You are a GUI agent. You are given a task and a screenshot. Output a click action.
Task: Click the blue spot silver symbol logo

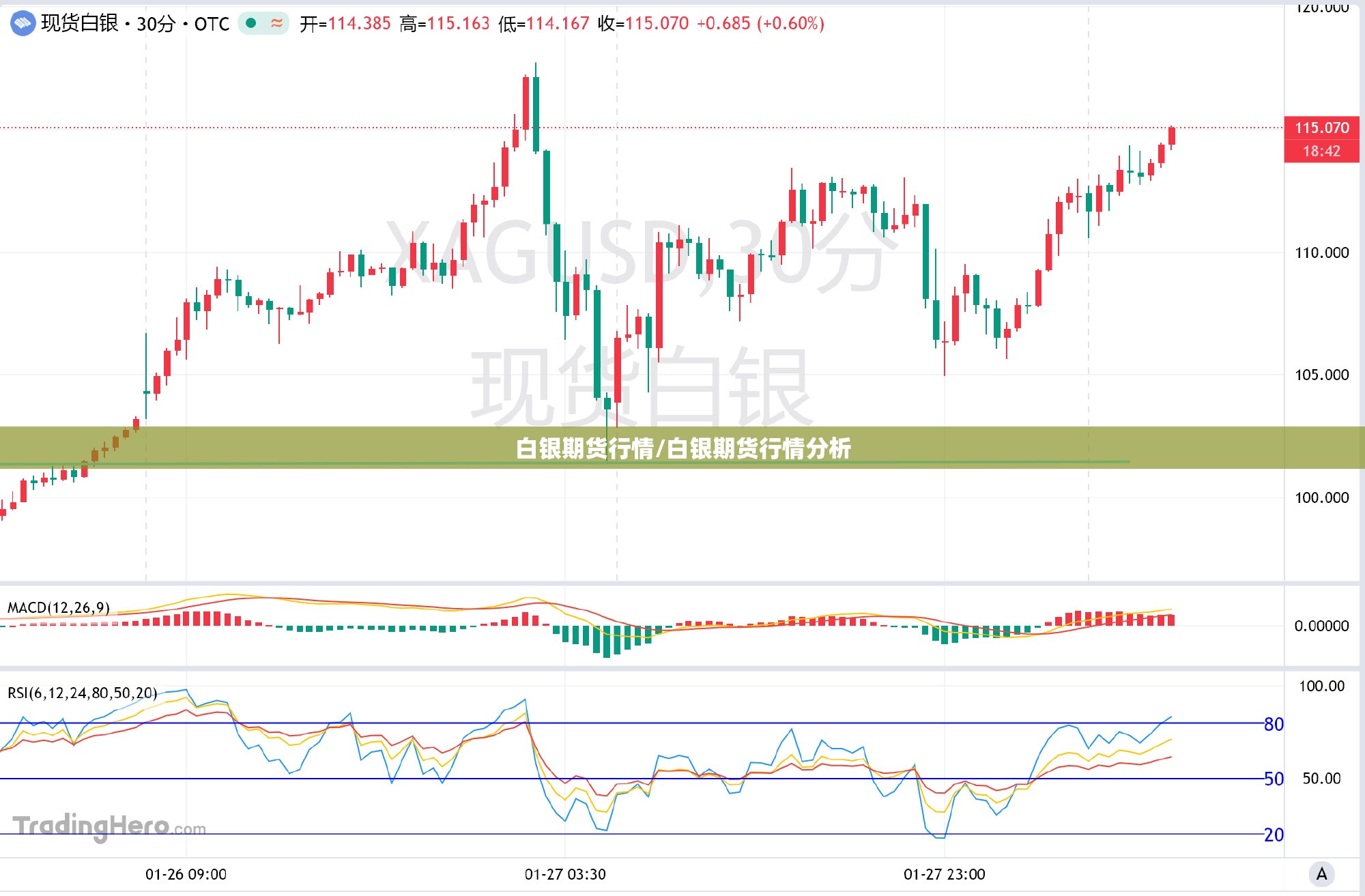[23, 24]
